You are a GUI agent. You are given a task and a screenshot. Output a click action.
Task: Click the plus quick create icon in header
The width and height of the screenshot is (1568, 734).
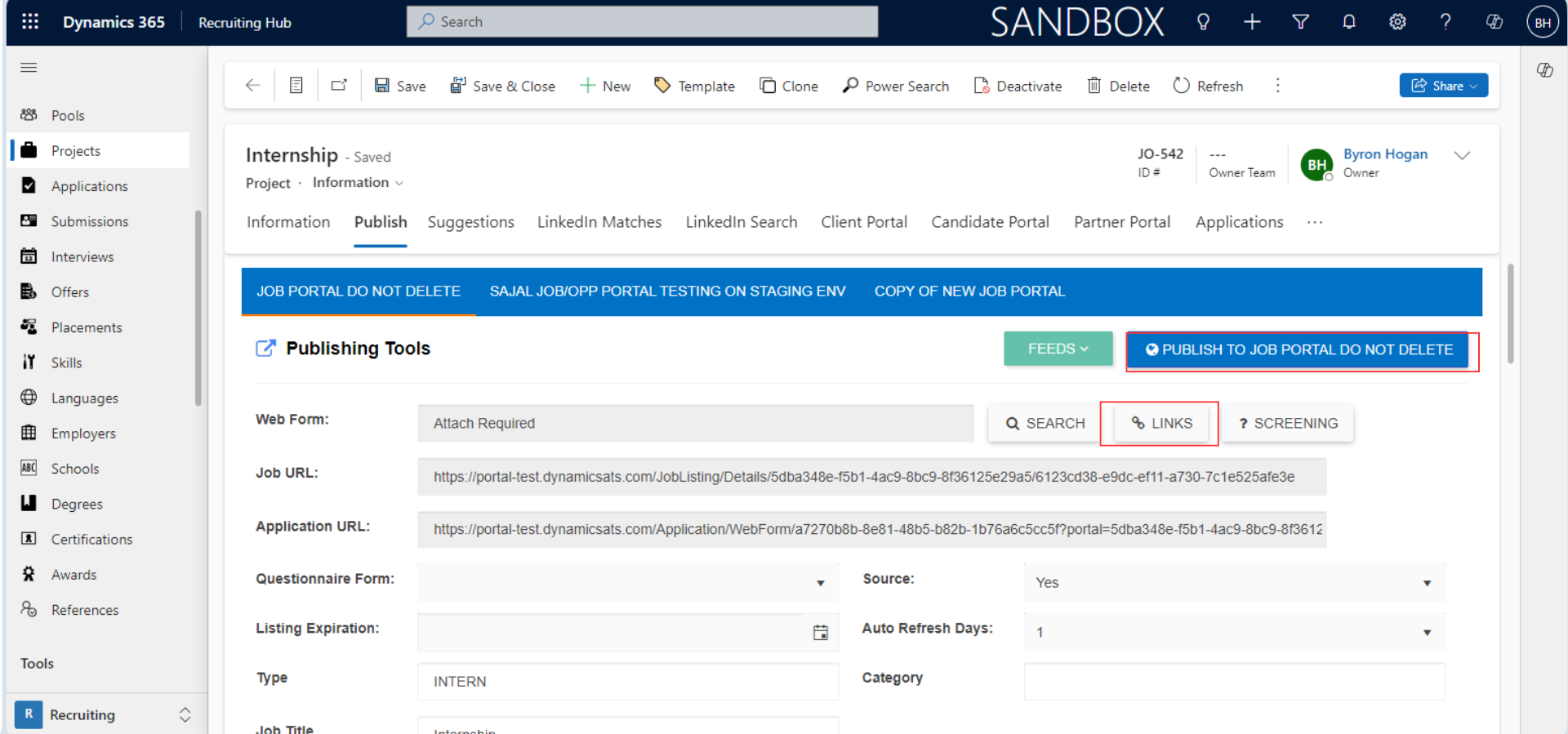point(1252,22)
